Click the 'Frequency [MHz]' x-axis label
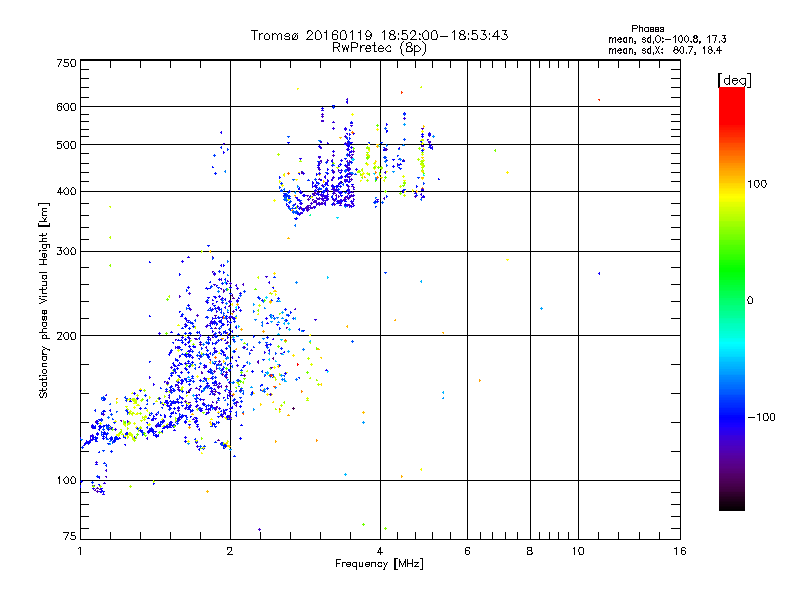The image size is (800, 600). pos(379,563)
